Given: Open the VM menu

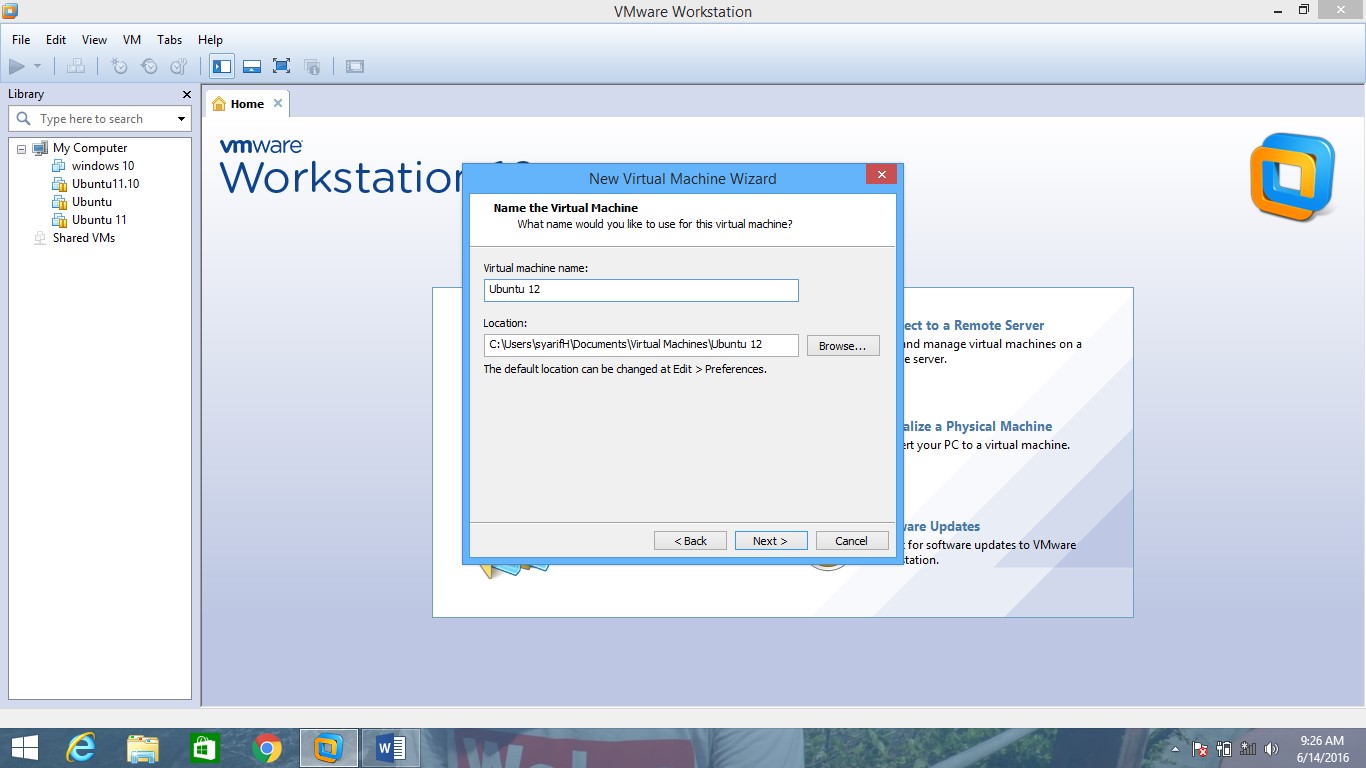Looking at the screenshot, I should click(131, 40).
